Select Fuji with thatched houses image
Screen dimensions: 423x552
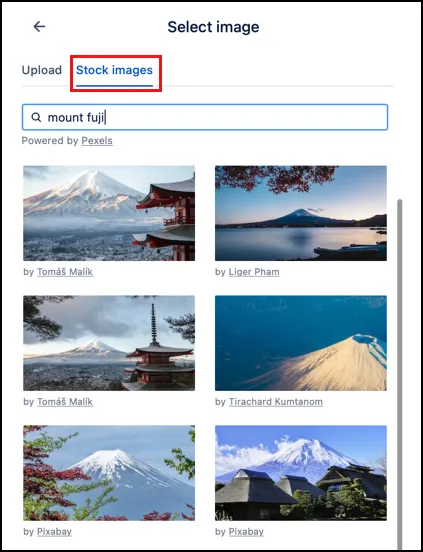(301, 473)
